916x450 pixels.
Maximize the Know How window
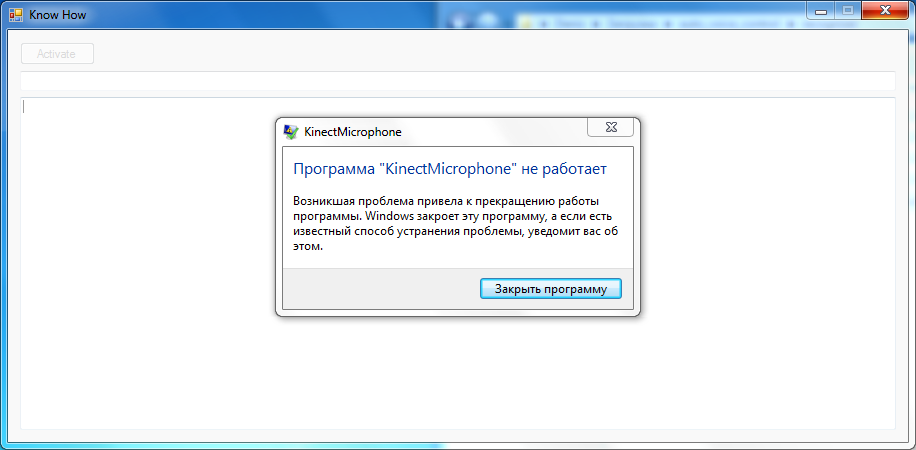(x=848, y=10)
